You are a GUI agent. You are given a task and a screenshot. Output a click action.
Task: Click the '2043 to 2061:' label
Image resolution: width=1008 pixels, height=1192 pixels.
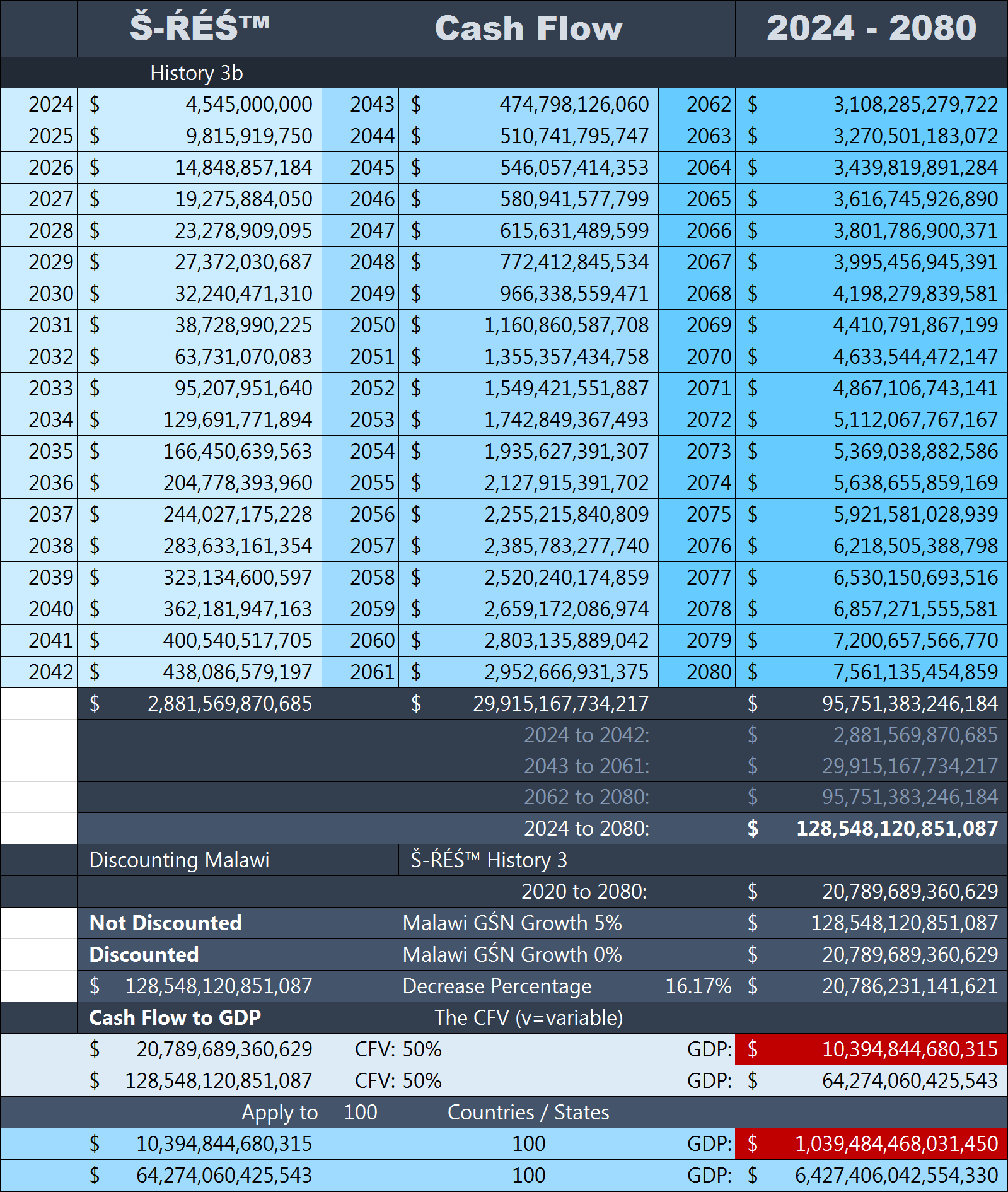(x=586, y=766)
